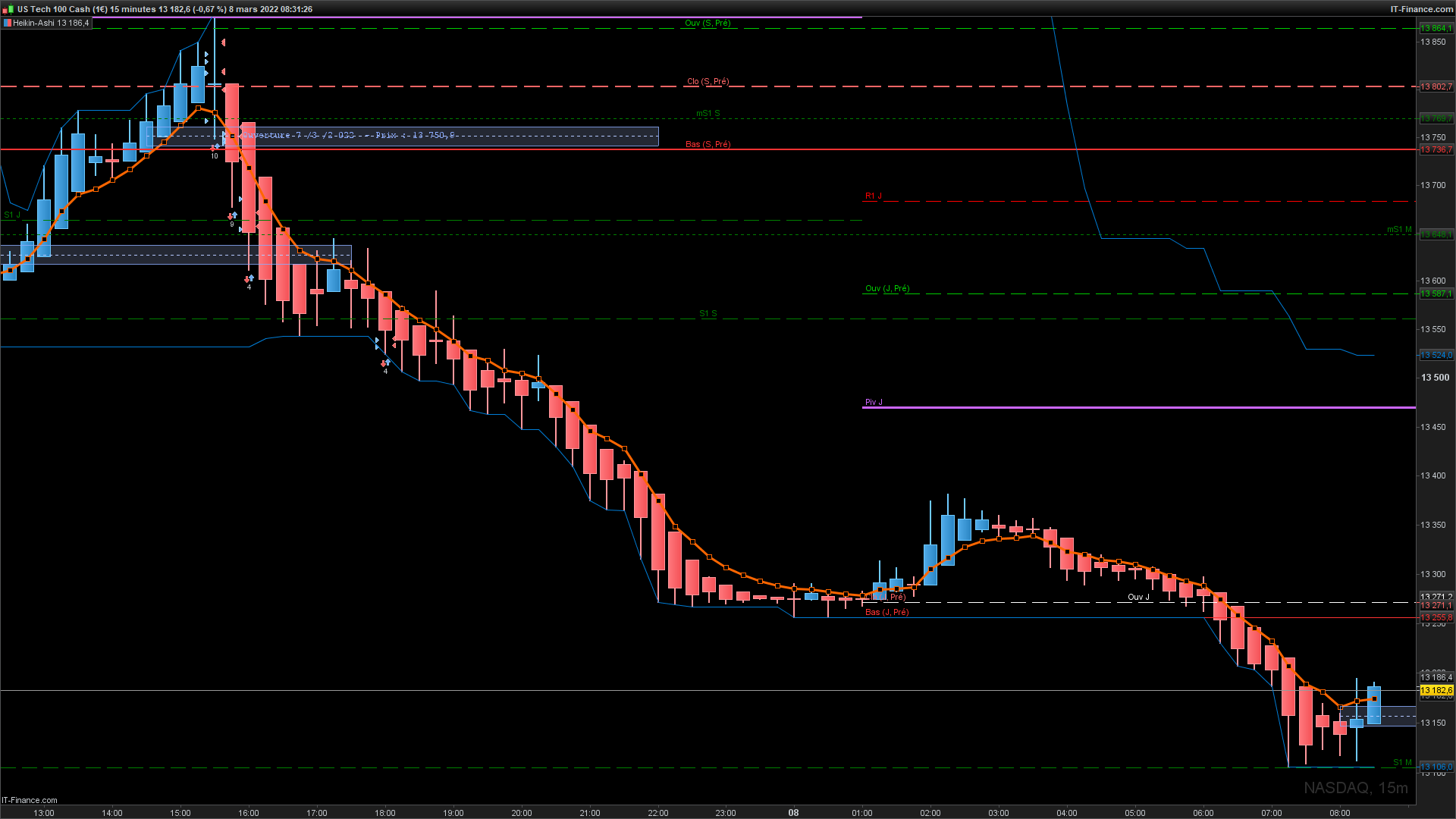Open the Heikin-Ashi indicator label
This screenshot has width=1456, height=819.
tap(51, 23)
